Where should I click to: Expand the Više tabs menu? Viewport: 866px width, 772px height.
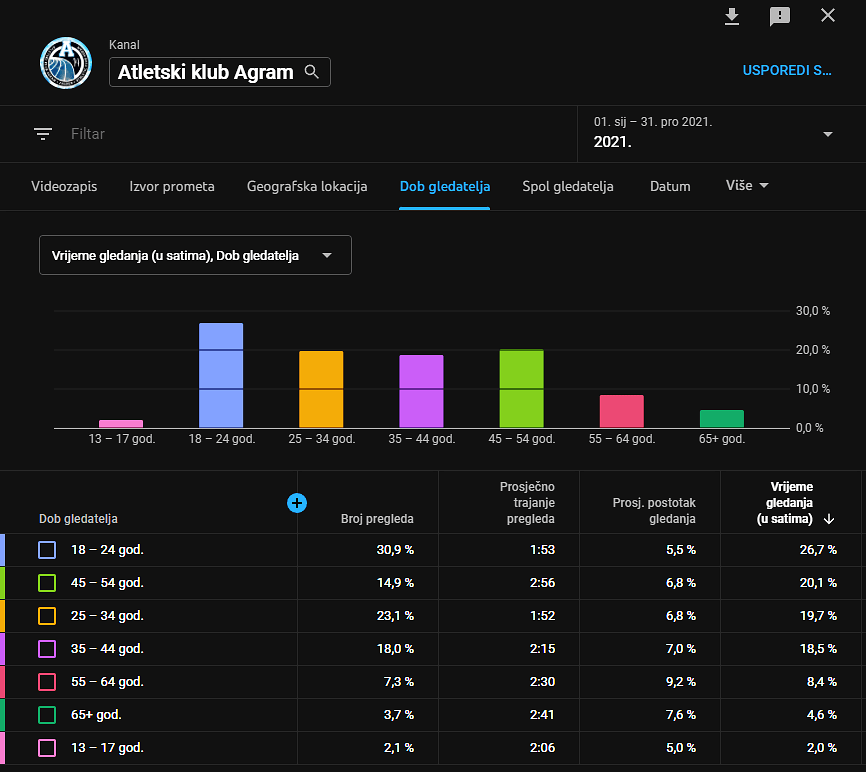[747, 186]
